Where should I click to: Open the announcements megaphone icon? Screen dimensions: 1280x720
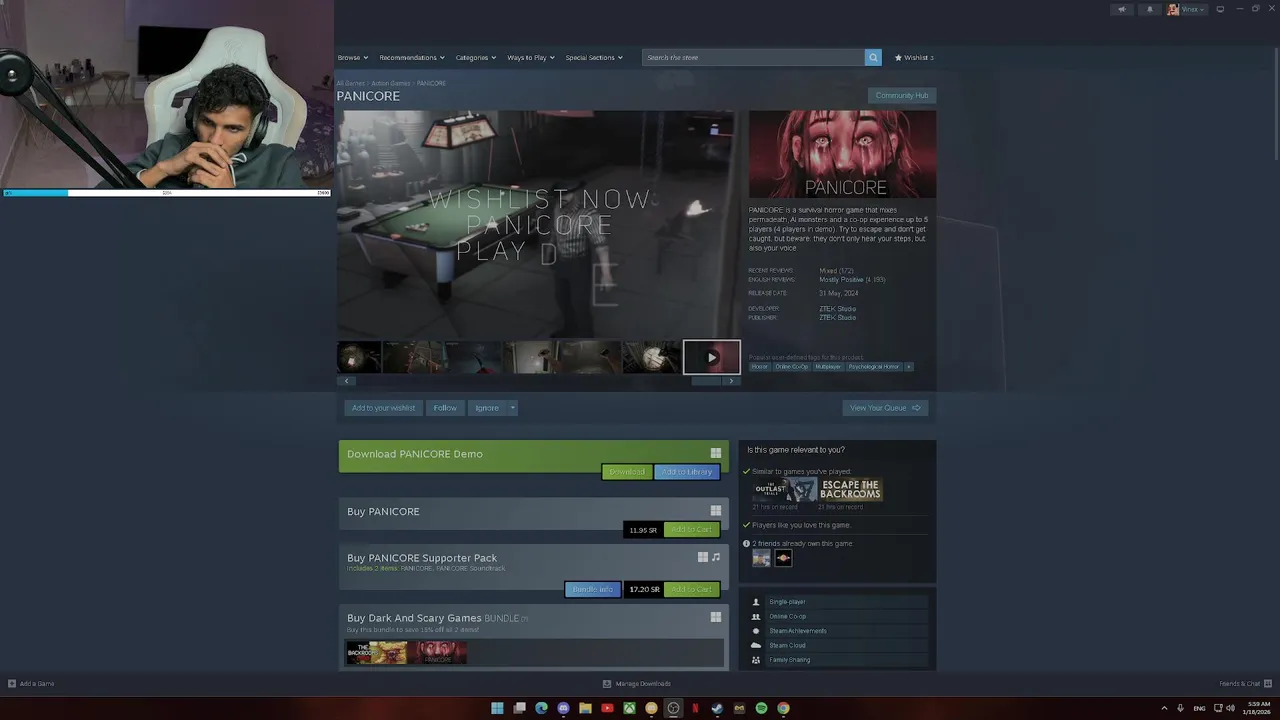coord(1121,9)
